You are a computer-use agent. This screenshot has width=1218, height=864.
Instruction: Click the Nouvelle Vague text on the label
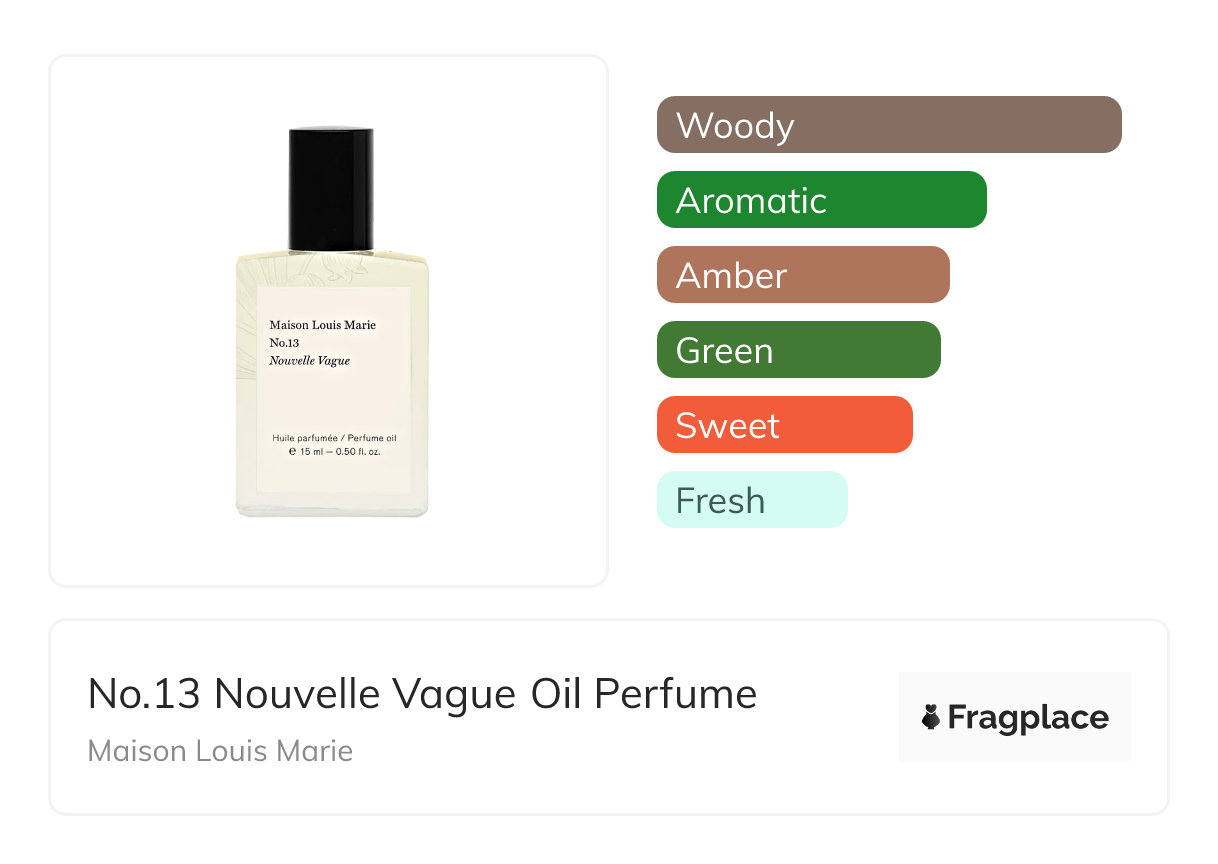coord(309,361)
